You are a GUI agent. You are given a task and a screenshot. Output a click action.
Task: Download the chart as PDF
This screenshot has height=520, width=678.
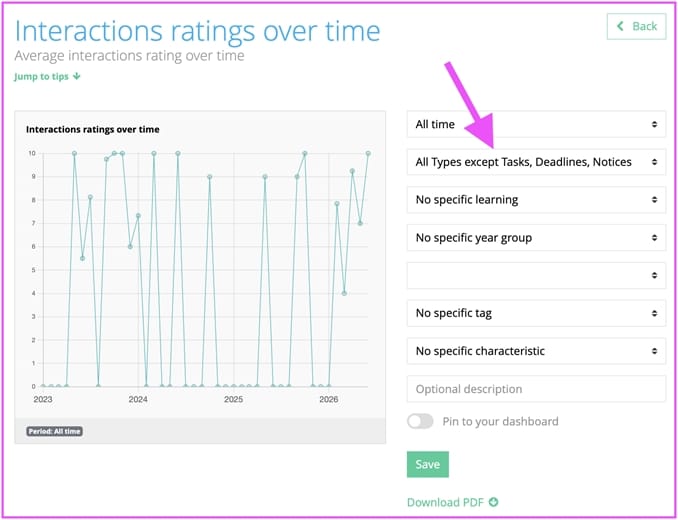452,502
